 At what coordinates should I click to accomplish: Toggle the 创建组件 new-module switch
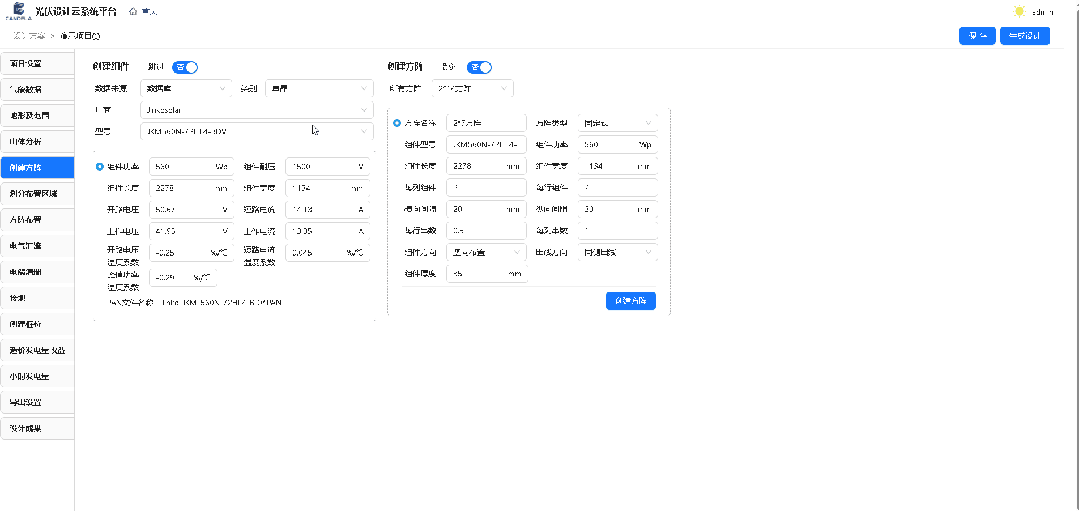point(185,67)
